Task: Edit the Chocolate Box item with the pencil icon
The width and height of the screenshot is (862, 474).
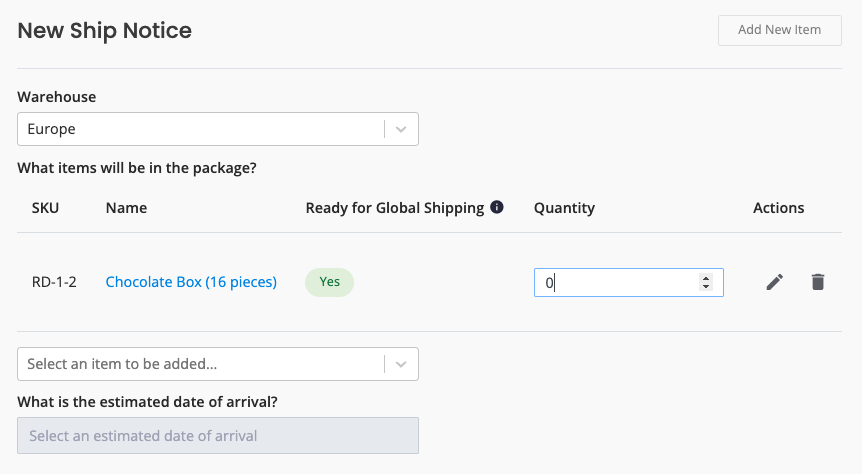Action: 775,282
